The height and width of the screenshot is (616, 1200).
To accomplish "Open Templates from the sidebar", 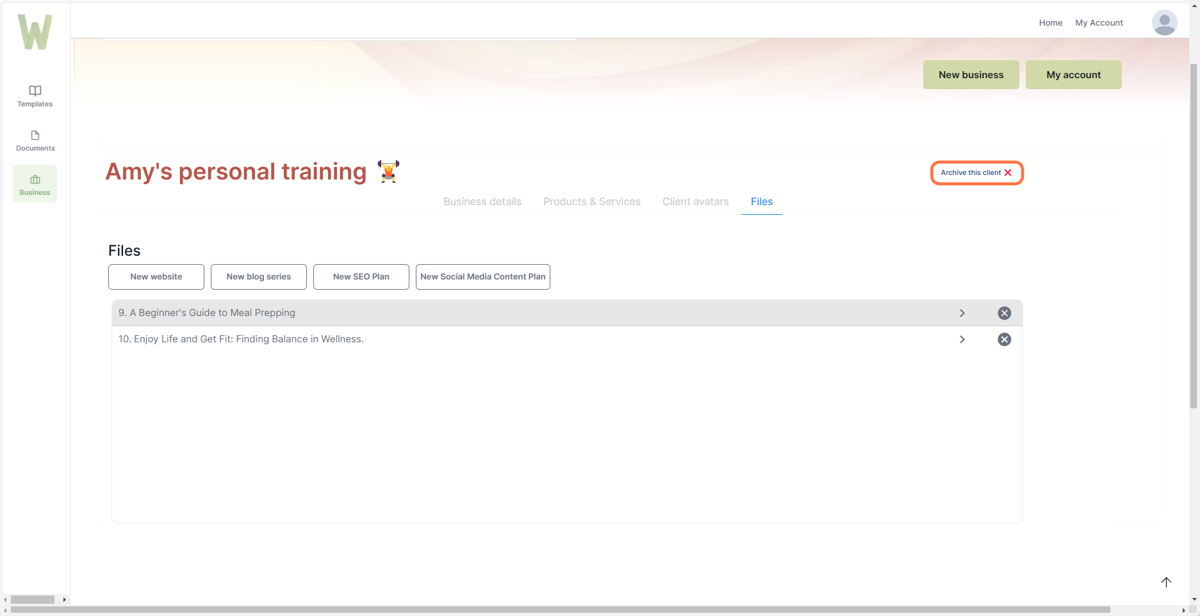I will (35, 96).
